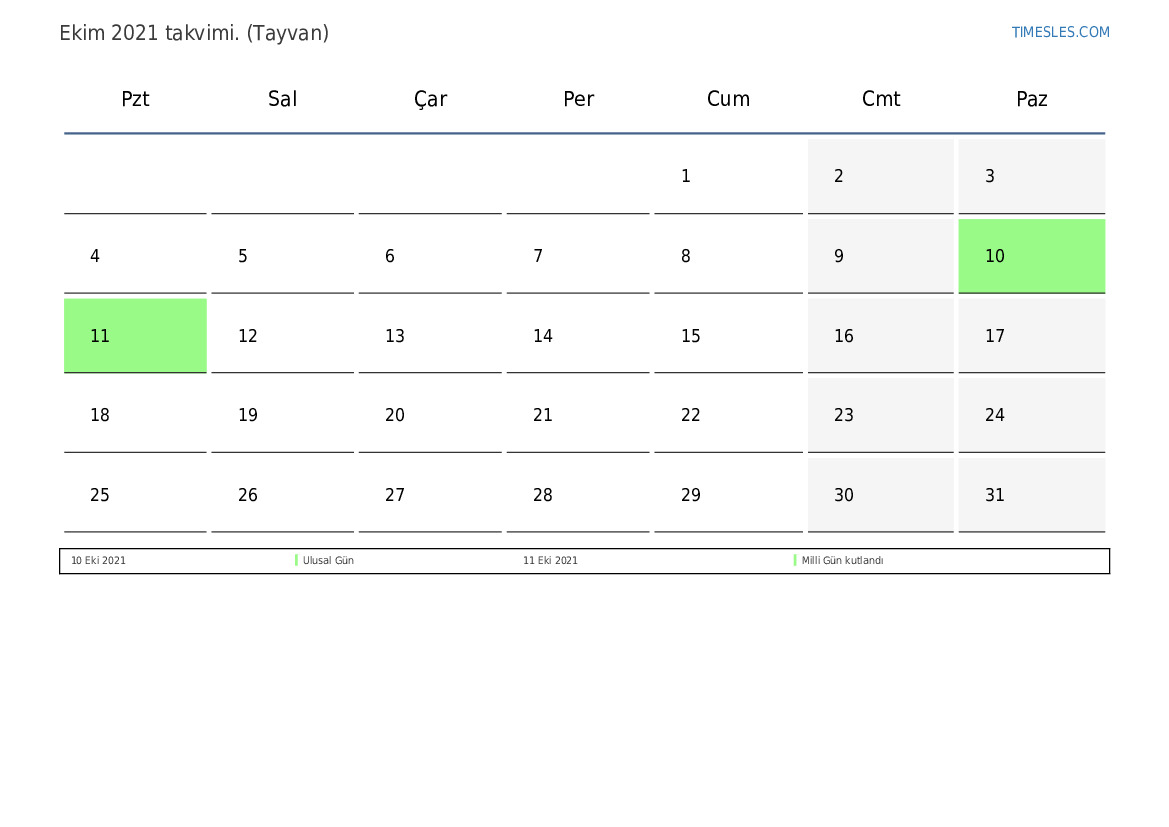This screenshot has width=1169, height=827.
Task: Select October 28 in the Per column
Action: click(578, 495)
